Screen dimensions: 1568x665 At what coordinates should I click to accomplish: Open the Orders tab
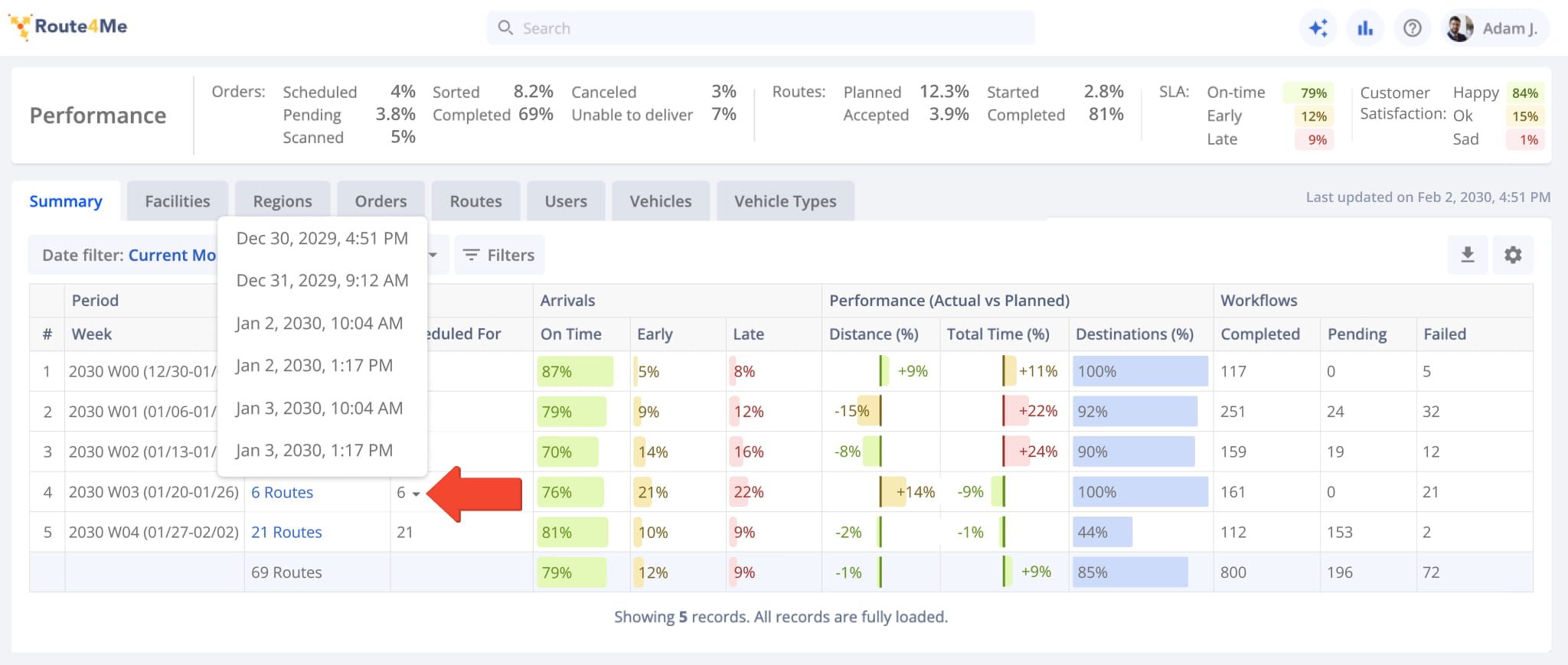pos(381,201)
